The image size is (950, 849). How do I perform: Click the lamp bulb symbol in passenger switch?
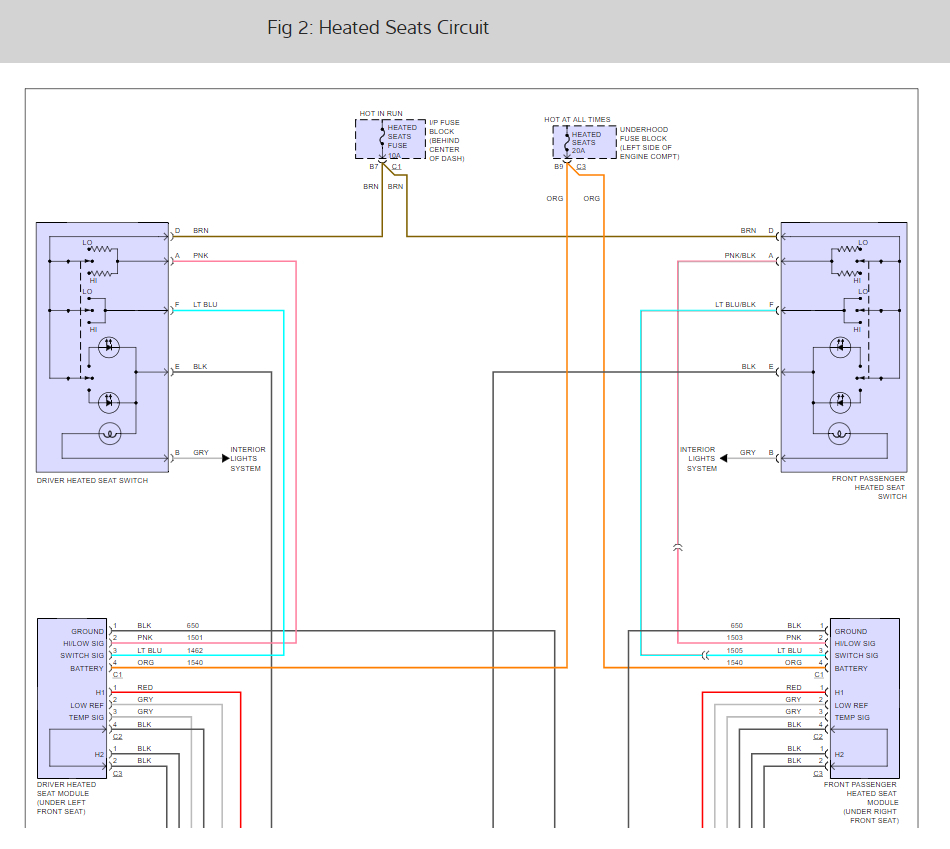click(x=840, y=433)
